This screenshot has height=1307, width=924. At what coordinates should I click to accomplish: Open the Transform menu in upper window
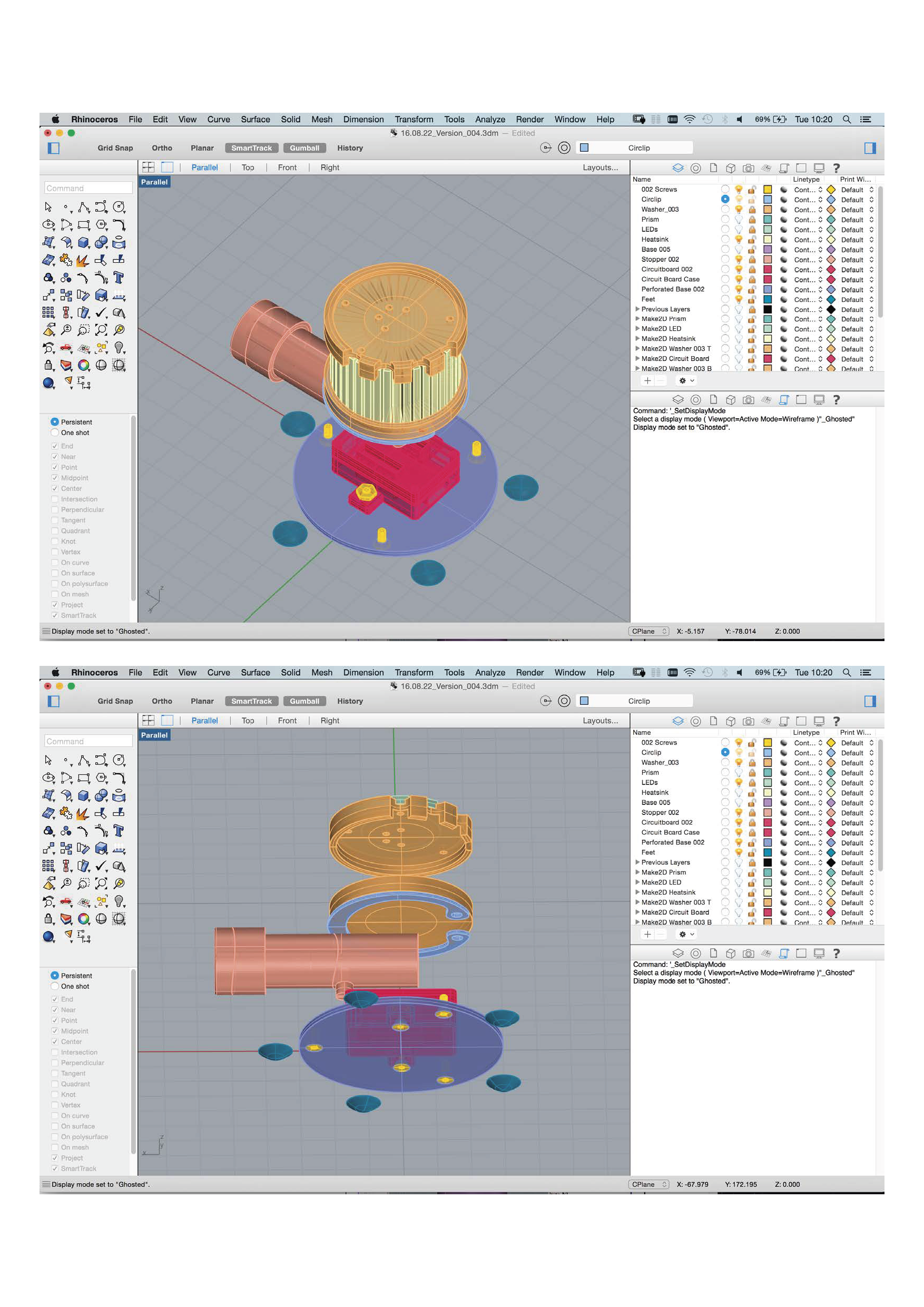[414, 120]
